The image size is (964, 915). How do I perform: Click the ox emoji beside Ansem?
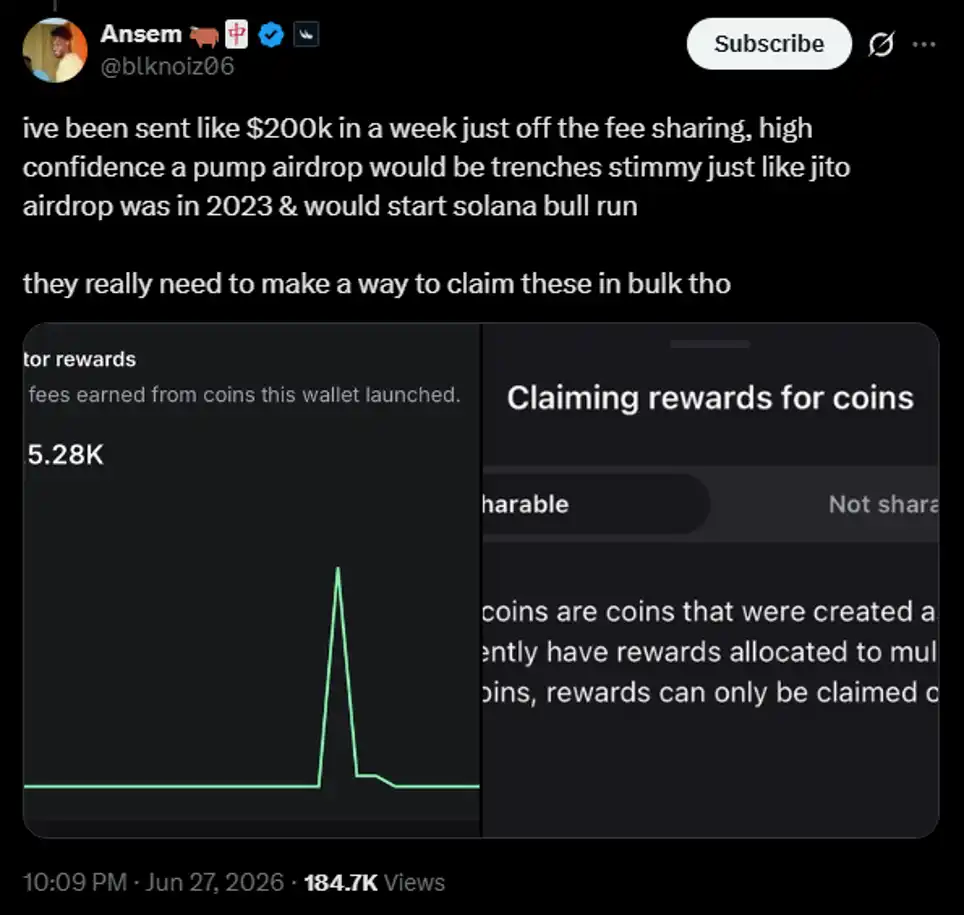204,36
